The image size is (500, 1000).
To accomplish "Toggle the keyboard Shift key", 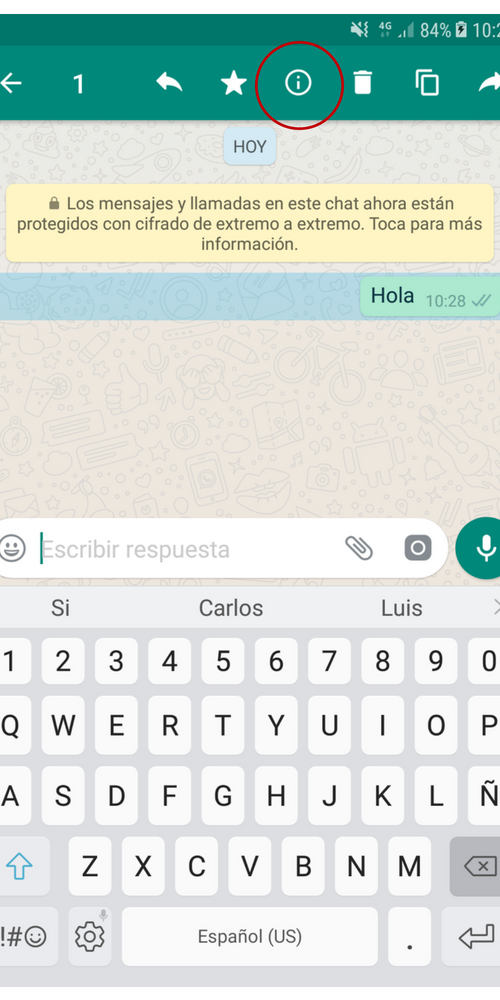I will (20, 866).
